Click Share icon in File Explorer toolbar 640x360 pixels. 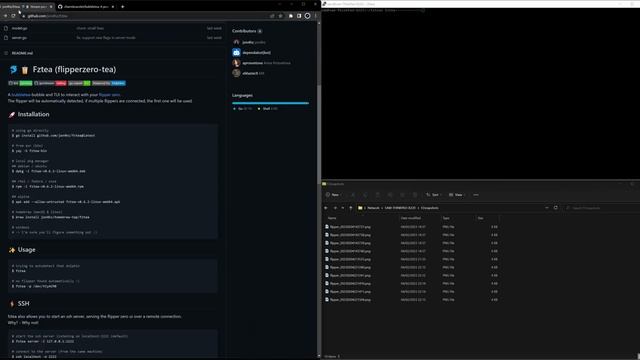coord(402,195)
